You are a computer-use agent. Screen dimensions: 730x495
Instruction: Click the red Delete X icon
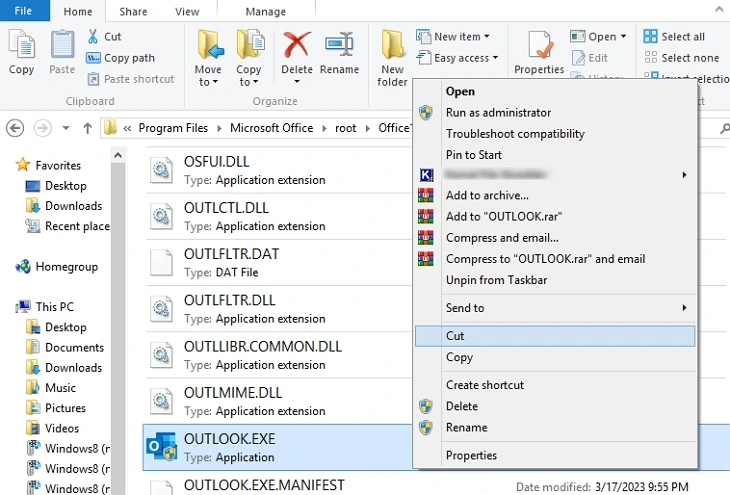click(x=297, y=45)
